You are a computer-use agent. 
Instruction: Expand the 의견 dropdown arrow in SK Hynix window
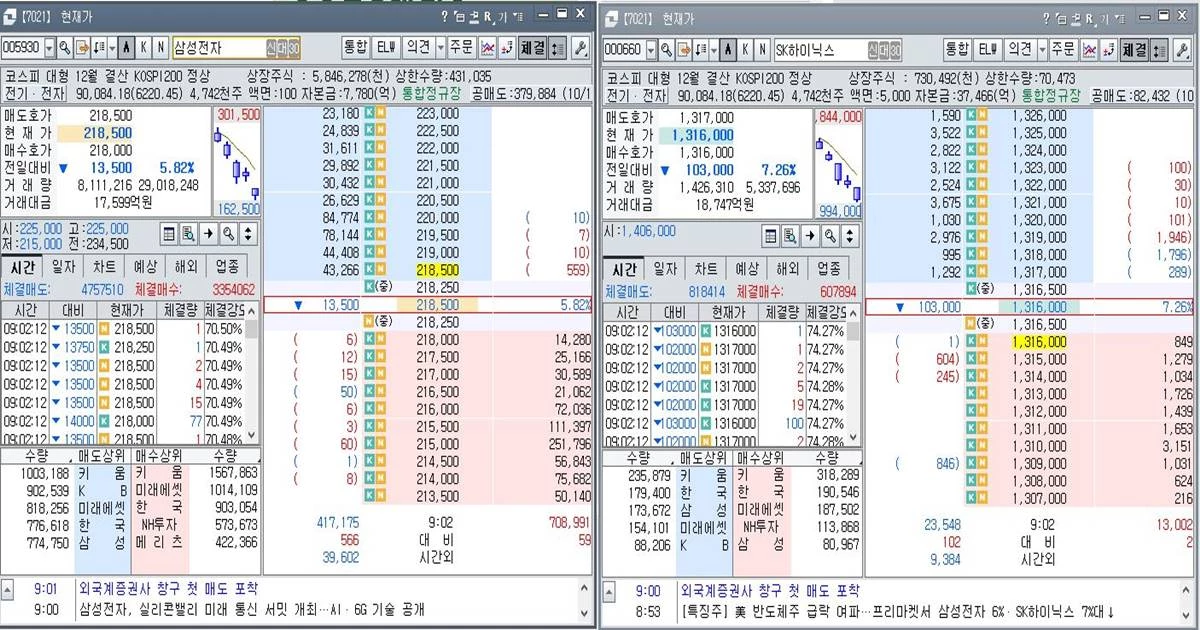pyautogui.click(x=1042, y=49)
